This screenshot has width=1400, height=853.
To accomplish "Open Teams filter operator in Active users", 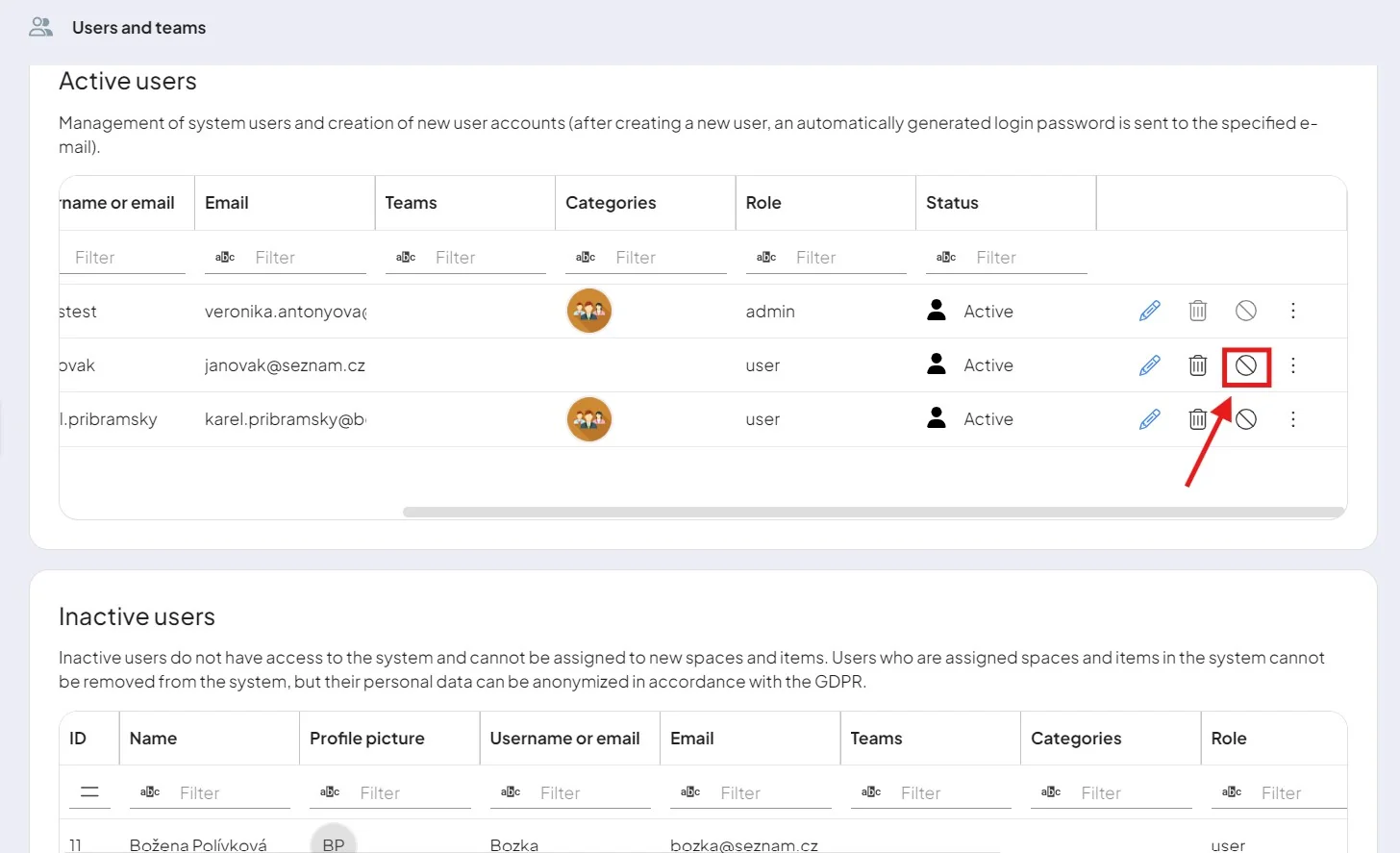I will tap(406, 257).
